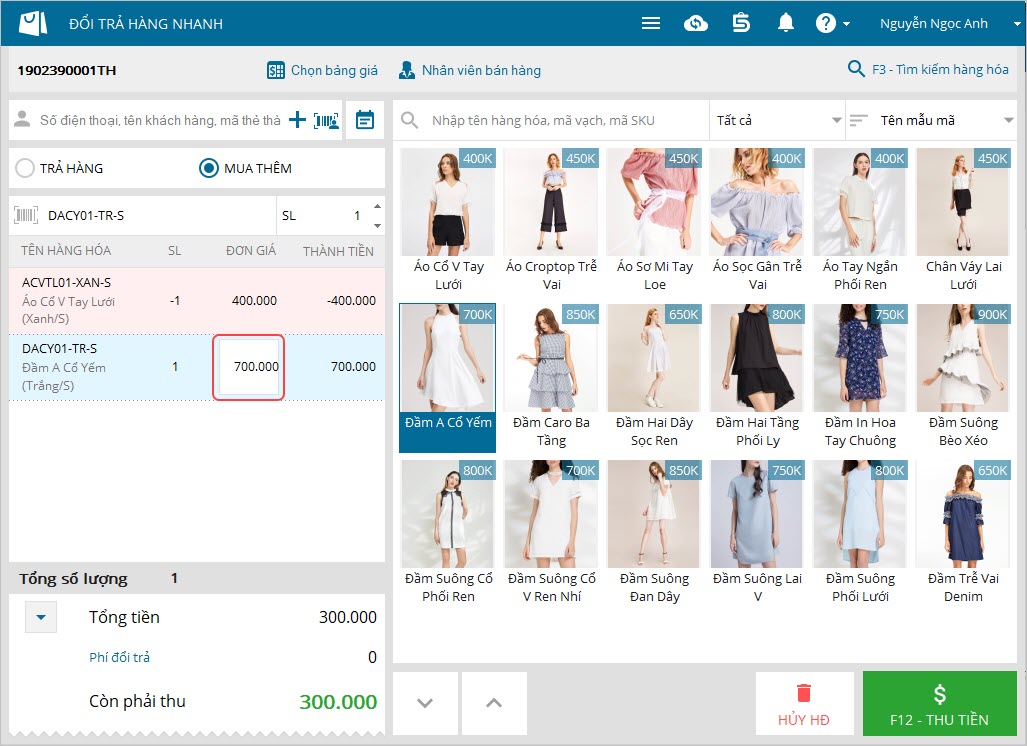Select the Áo Cổ V Tay Lưới product
The width and height of the screenshot is (1027, 746).
tap(448, 221)
